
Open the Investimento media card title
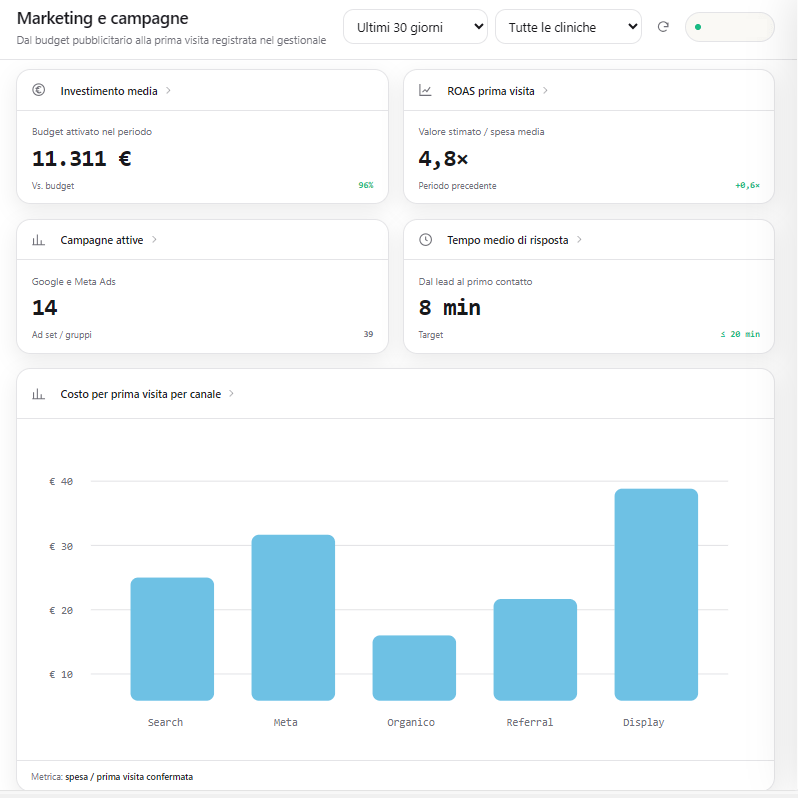click(109, 91)
